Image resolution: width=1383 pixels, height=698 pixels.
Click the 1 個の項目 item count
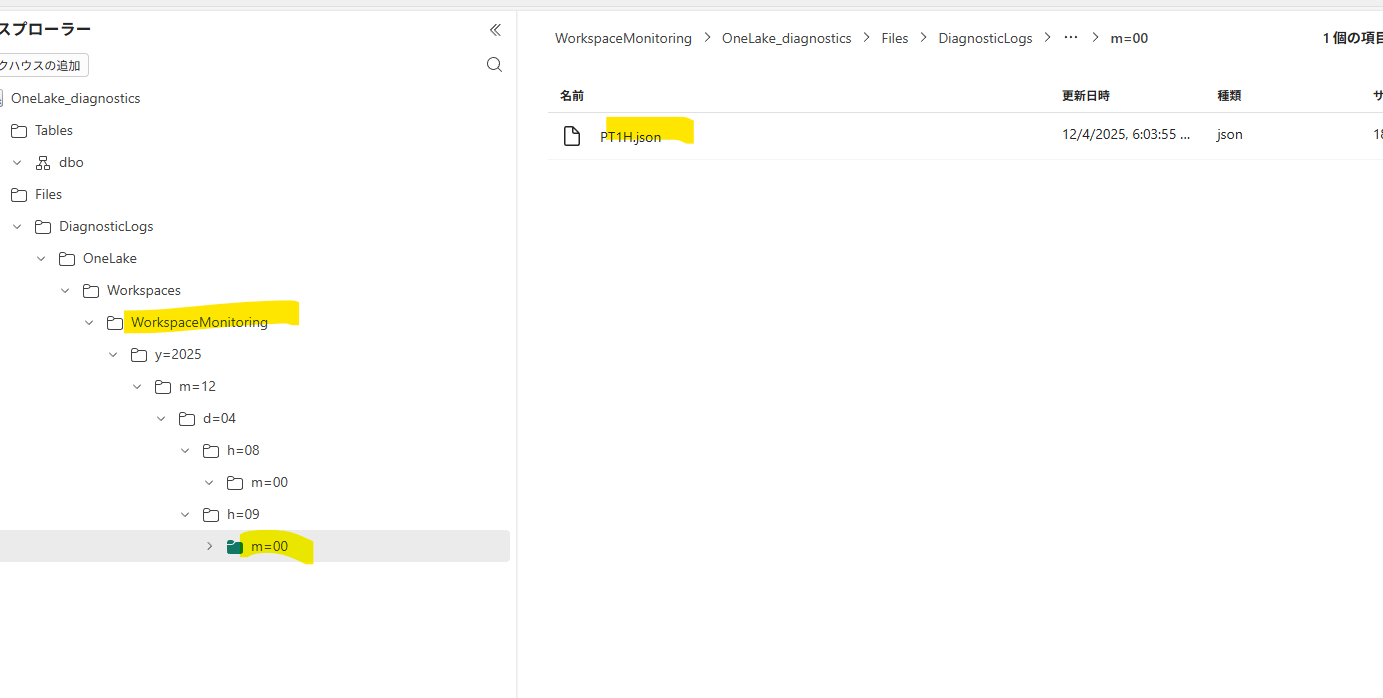click(x=1353, y=38)
